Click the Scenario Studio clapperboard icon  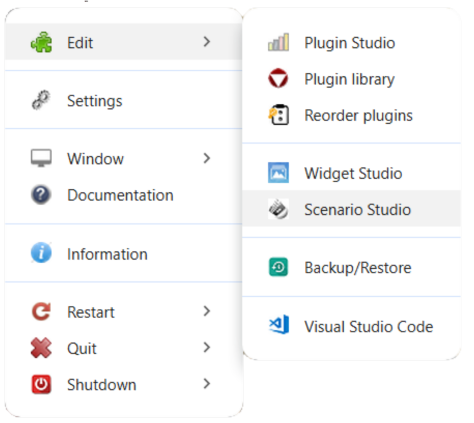pyautogui.click(x=278, y=209)
